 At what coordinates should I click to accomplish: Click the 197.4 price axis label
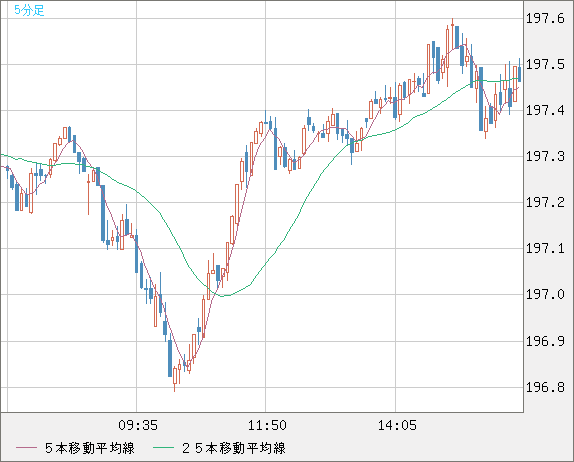[x=545, y=110]
